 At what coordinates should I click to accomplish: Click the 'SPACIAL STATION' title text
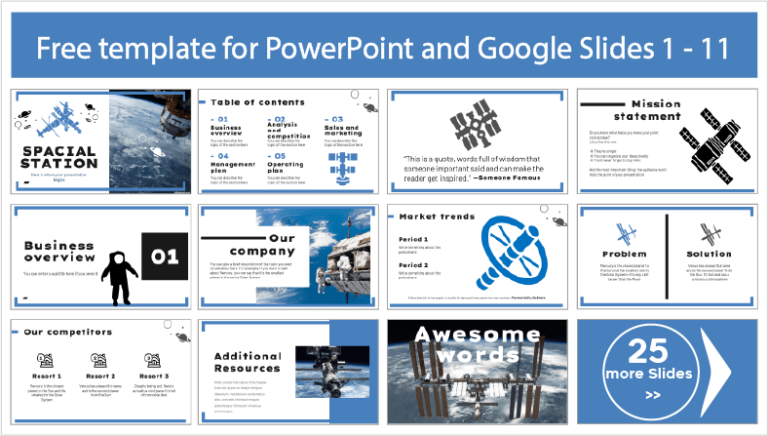tap(59, 157)
